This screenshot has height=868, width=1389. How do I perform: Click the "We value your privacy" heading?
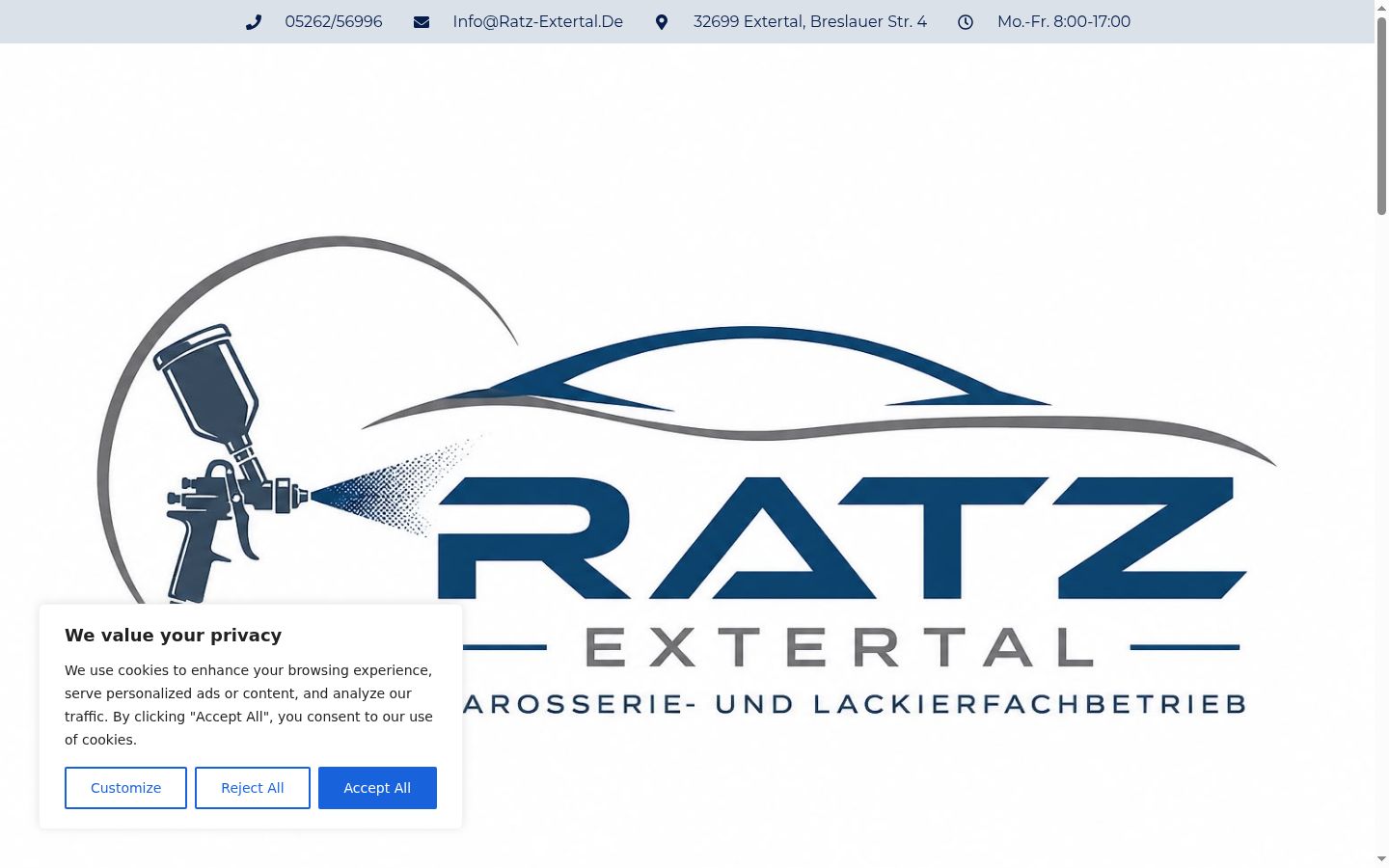(x=174, y=635)
